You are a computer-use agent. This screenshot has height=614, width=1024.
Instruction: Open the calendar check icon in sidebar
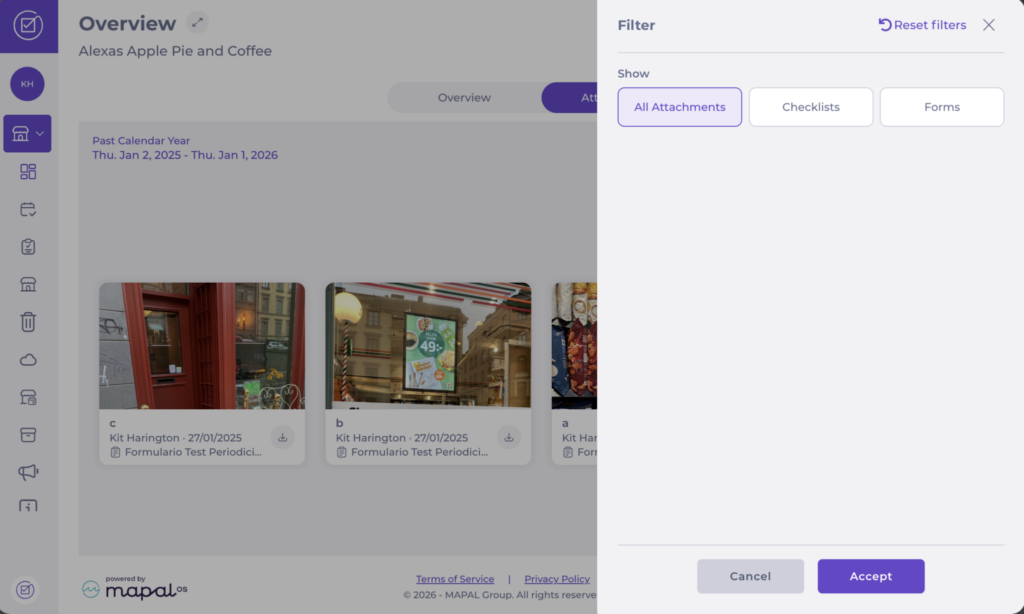28,209
